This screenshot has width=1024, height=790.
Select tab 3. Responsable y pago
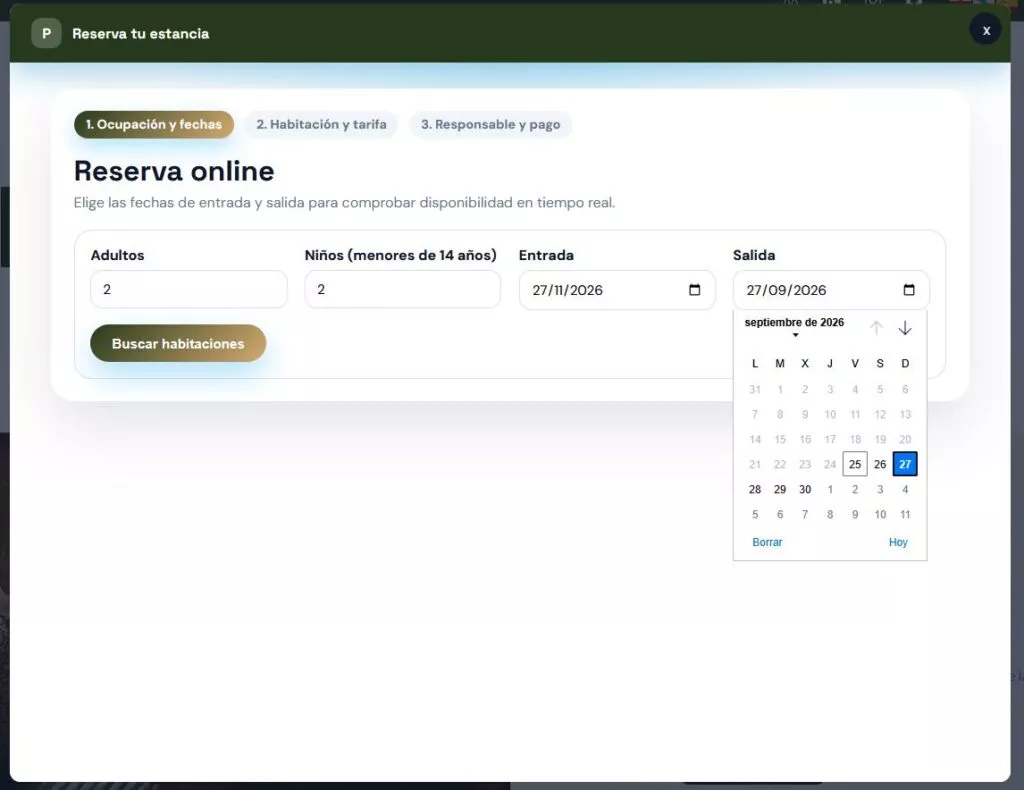click(x=490, y=124)
